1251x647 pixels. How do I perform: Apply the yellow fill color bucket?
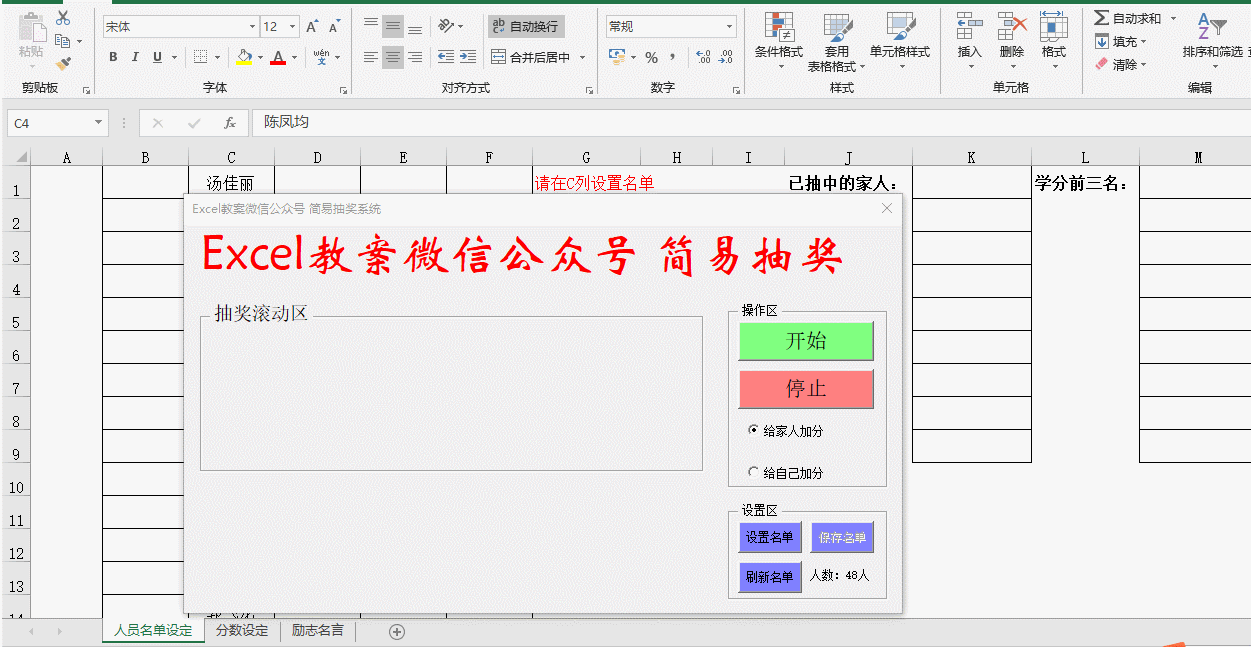[244, 57]
